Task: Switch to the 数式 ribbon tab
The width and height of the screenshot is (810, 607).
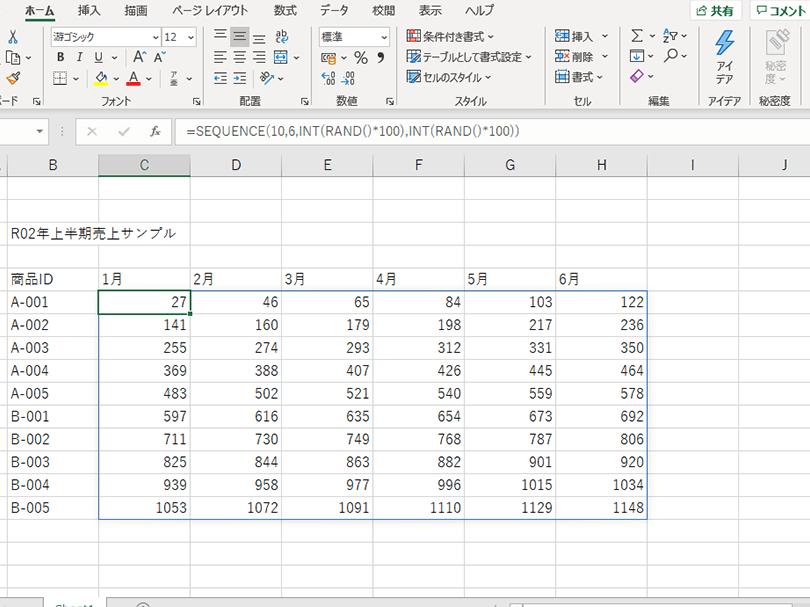Action: click(x=285, y=10)
